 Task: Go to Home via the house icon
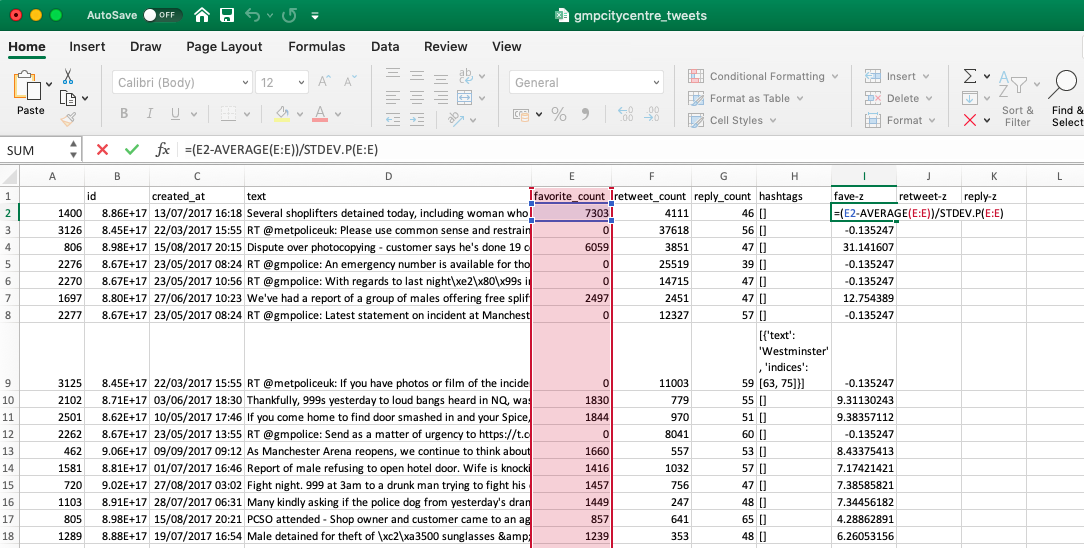point(202,16)
